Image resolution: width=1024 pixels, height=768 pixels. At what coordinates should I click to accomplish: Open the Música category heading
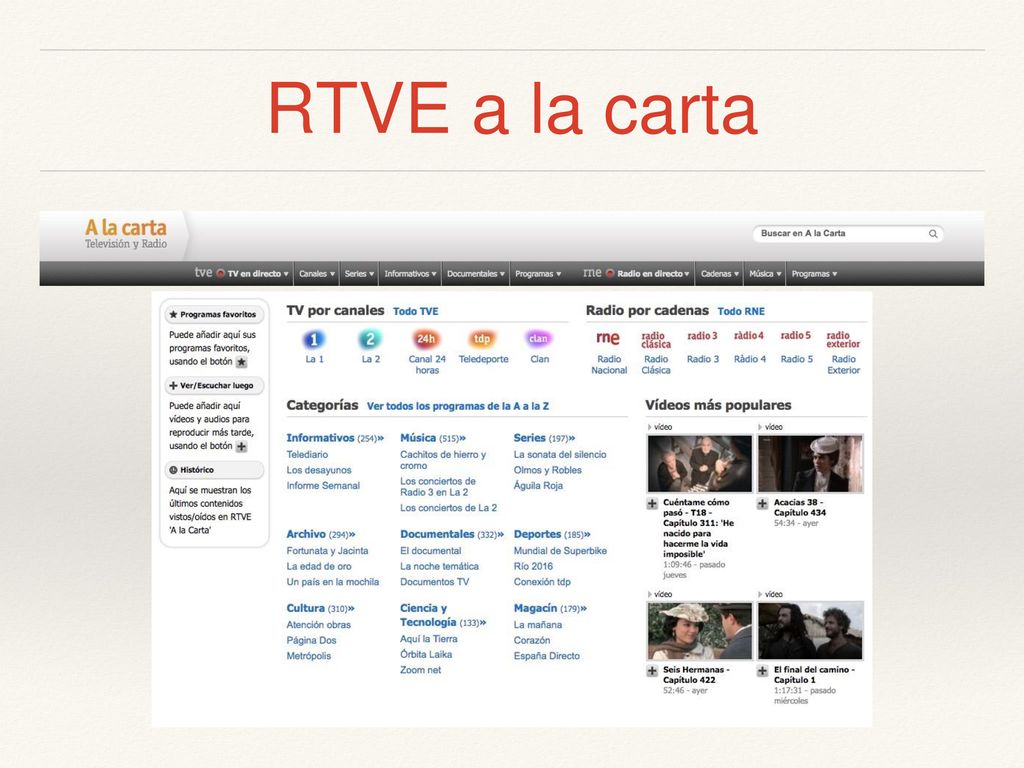click(433, 438)
